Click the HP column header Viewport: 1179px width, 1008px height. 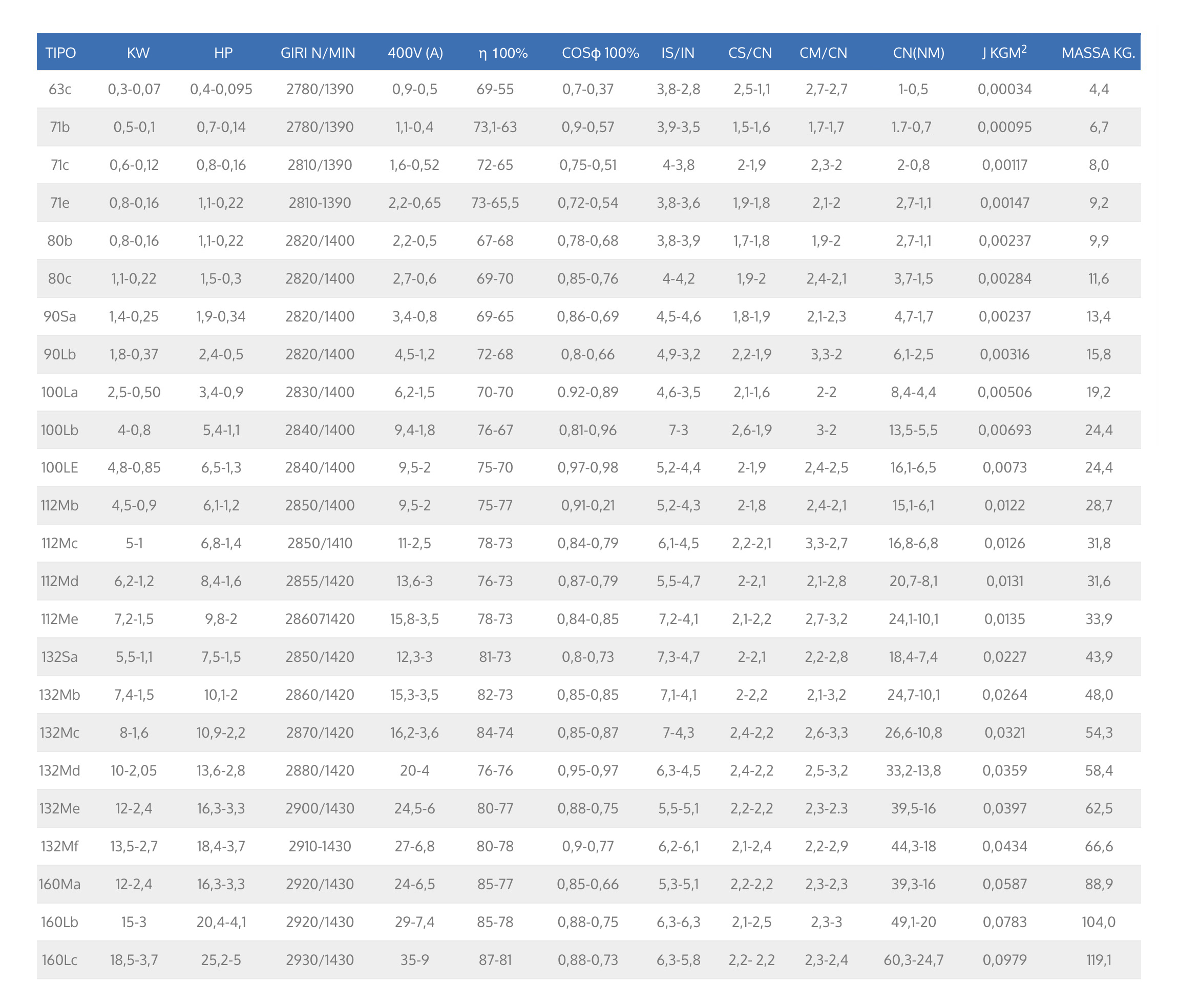[223, 53]
